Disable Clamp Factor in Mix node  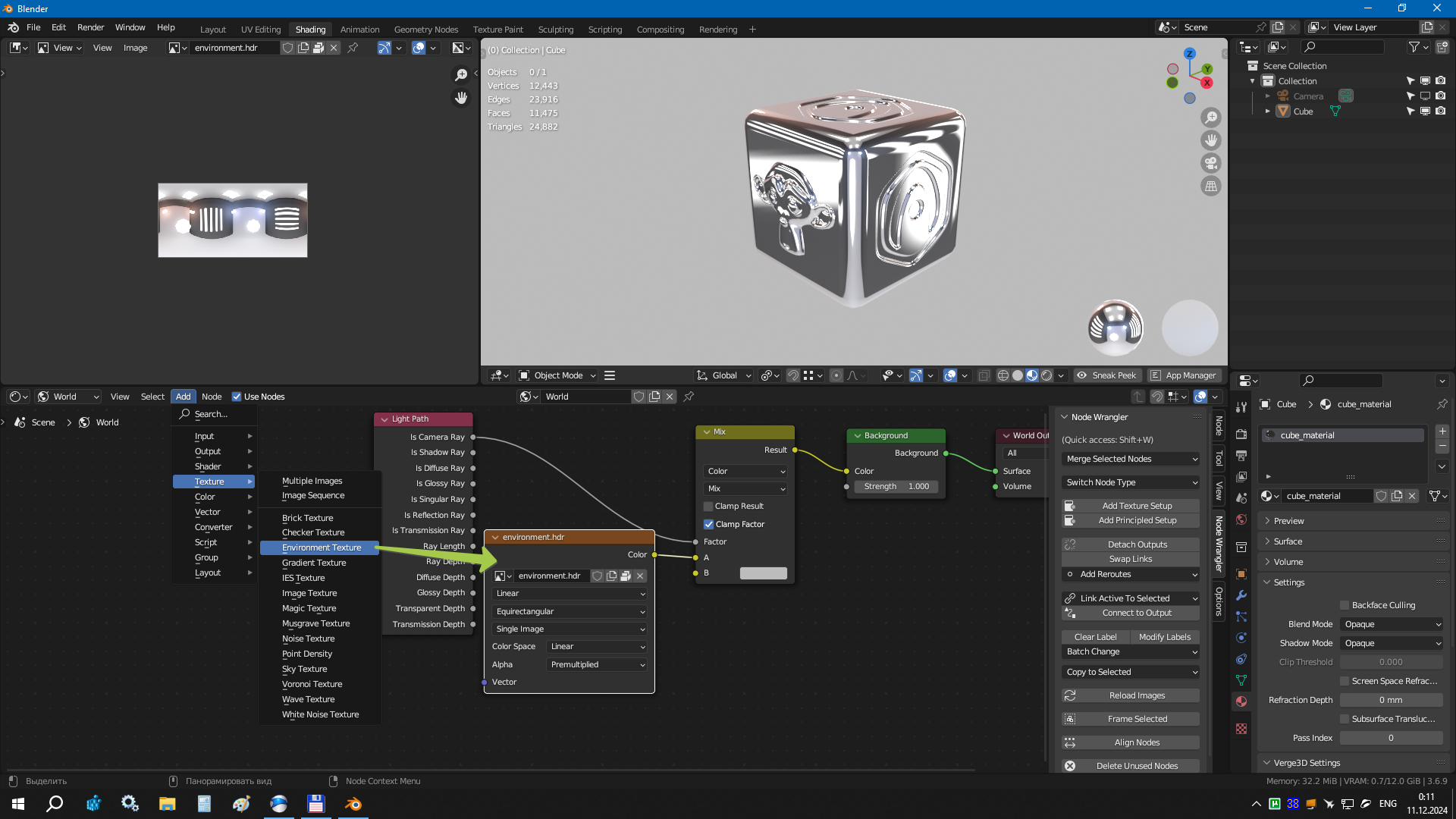(708, 525)
